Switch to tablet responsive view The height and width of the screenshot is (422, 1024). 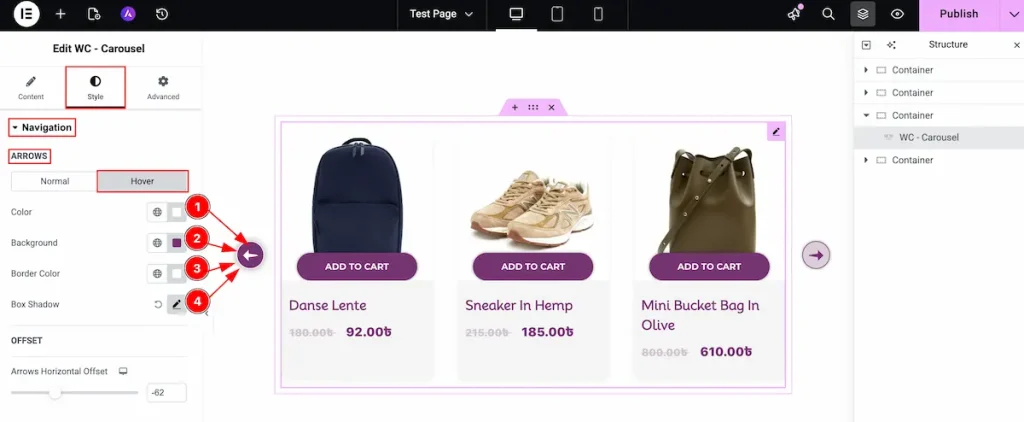(558, 14)
